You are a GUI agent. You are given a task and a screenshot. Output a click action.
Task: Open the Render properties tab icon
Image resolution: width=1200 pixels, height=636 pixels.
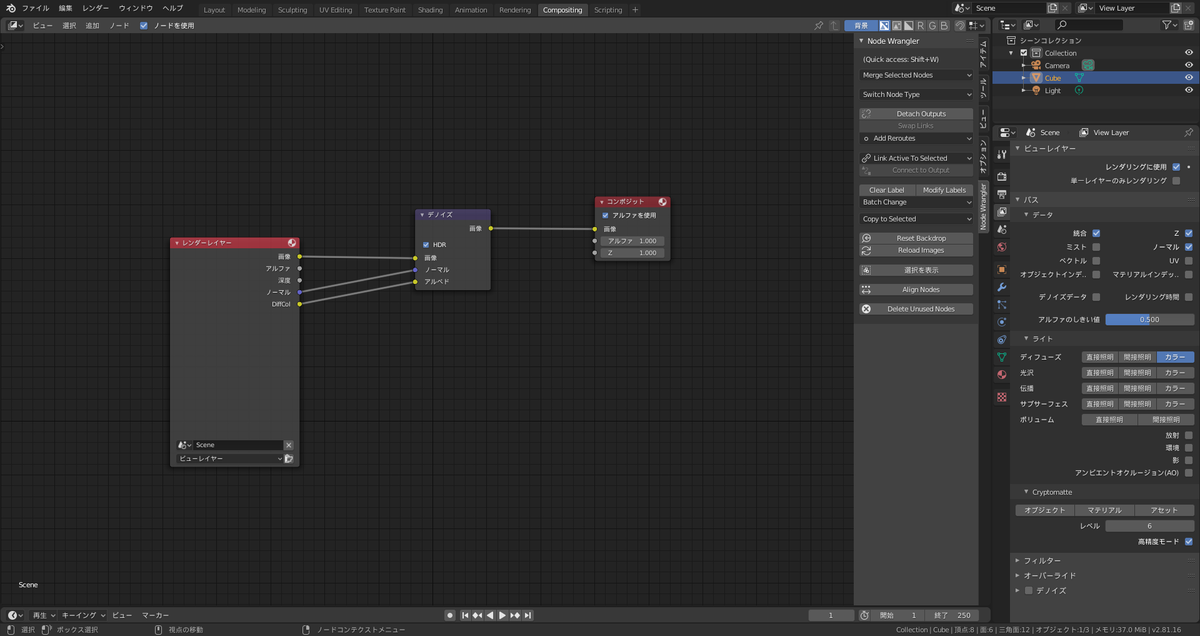(x=1002, y=177)
